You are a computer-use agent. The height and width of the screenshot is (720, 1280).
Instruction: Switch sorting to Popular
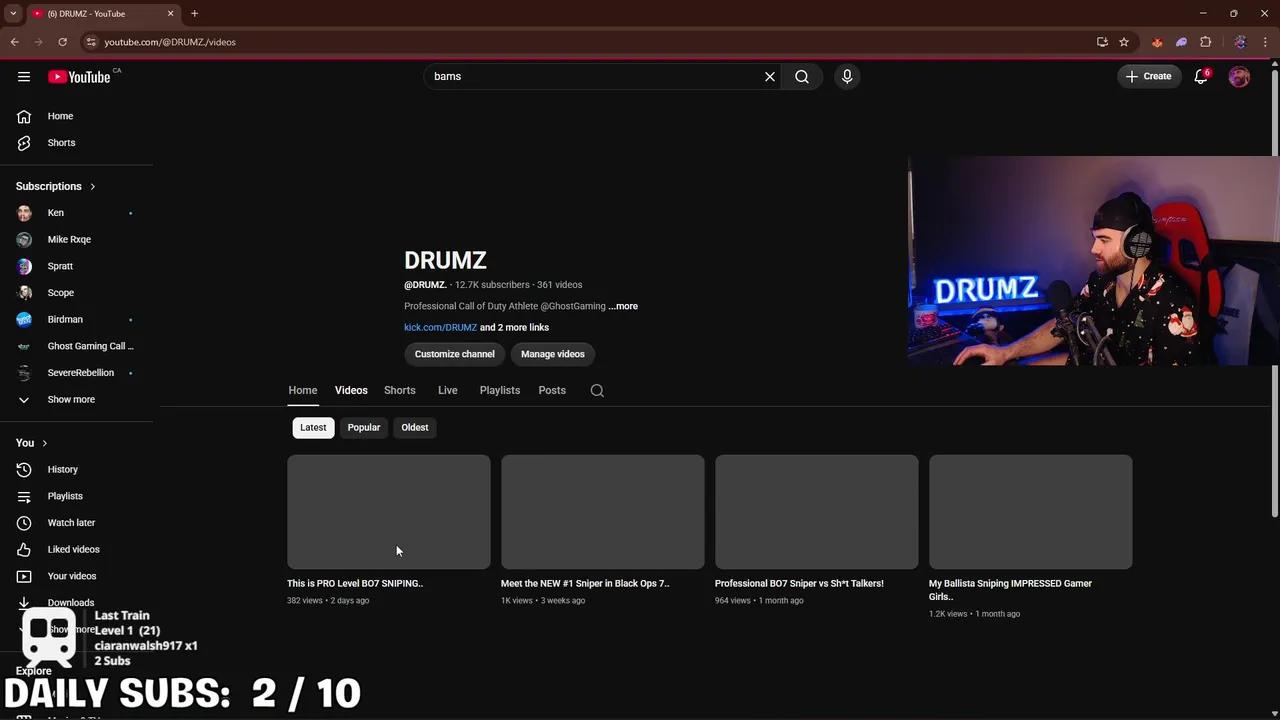(363, 427)
